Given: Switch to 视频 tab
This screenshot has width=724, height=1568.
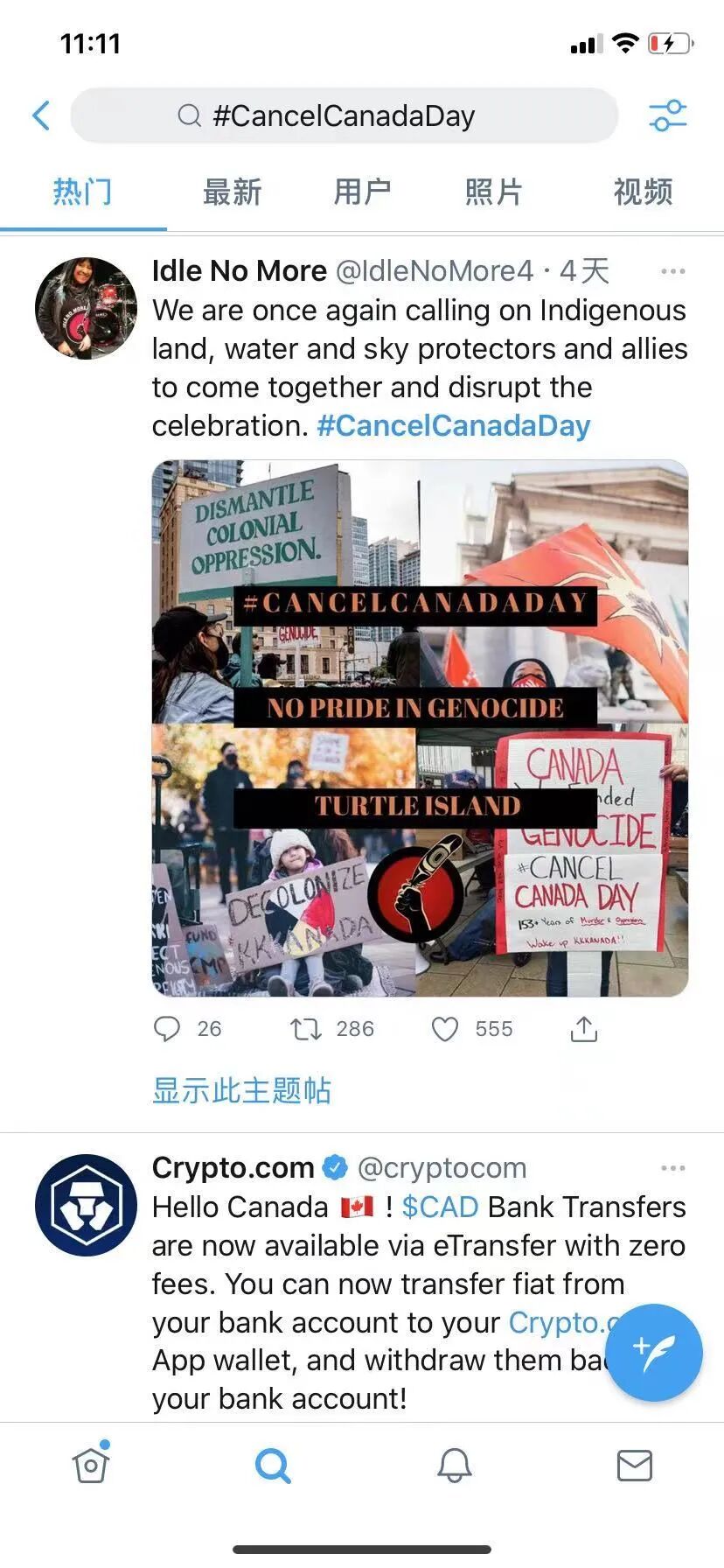Looking at the screenshot, I should point(644,192).
